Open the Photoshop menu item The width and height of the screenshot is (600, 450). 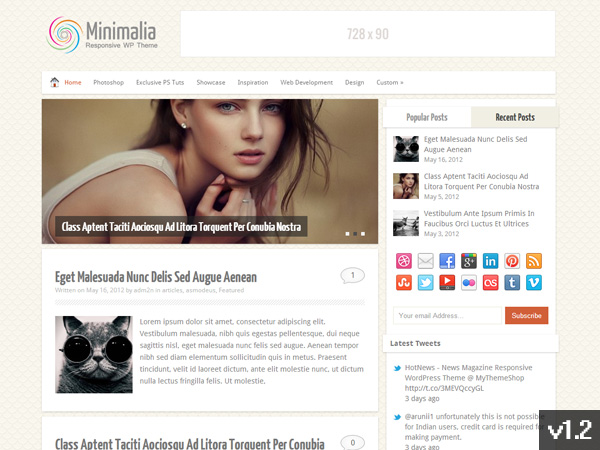coord(109,82)
